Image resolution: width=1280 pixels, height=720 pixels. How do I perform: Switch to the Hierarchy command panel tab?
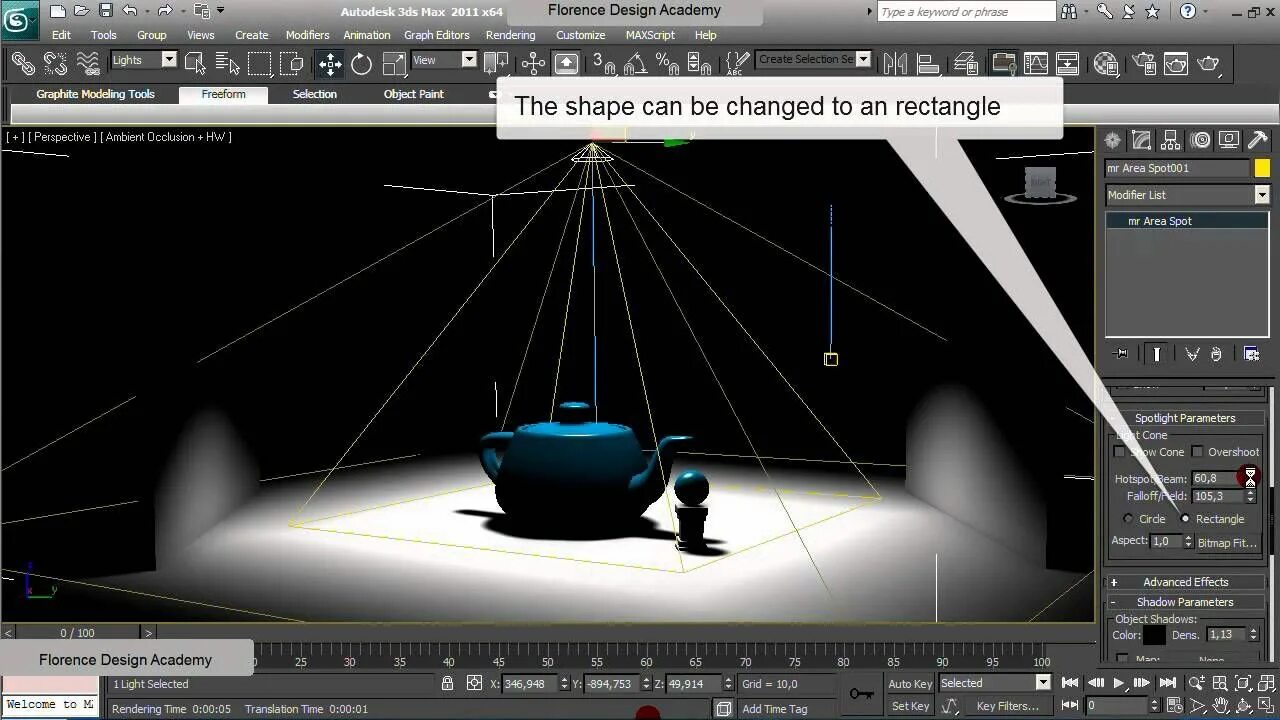pos(1170,140)
